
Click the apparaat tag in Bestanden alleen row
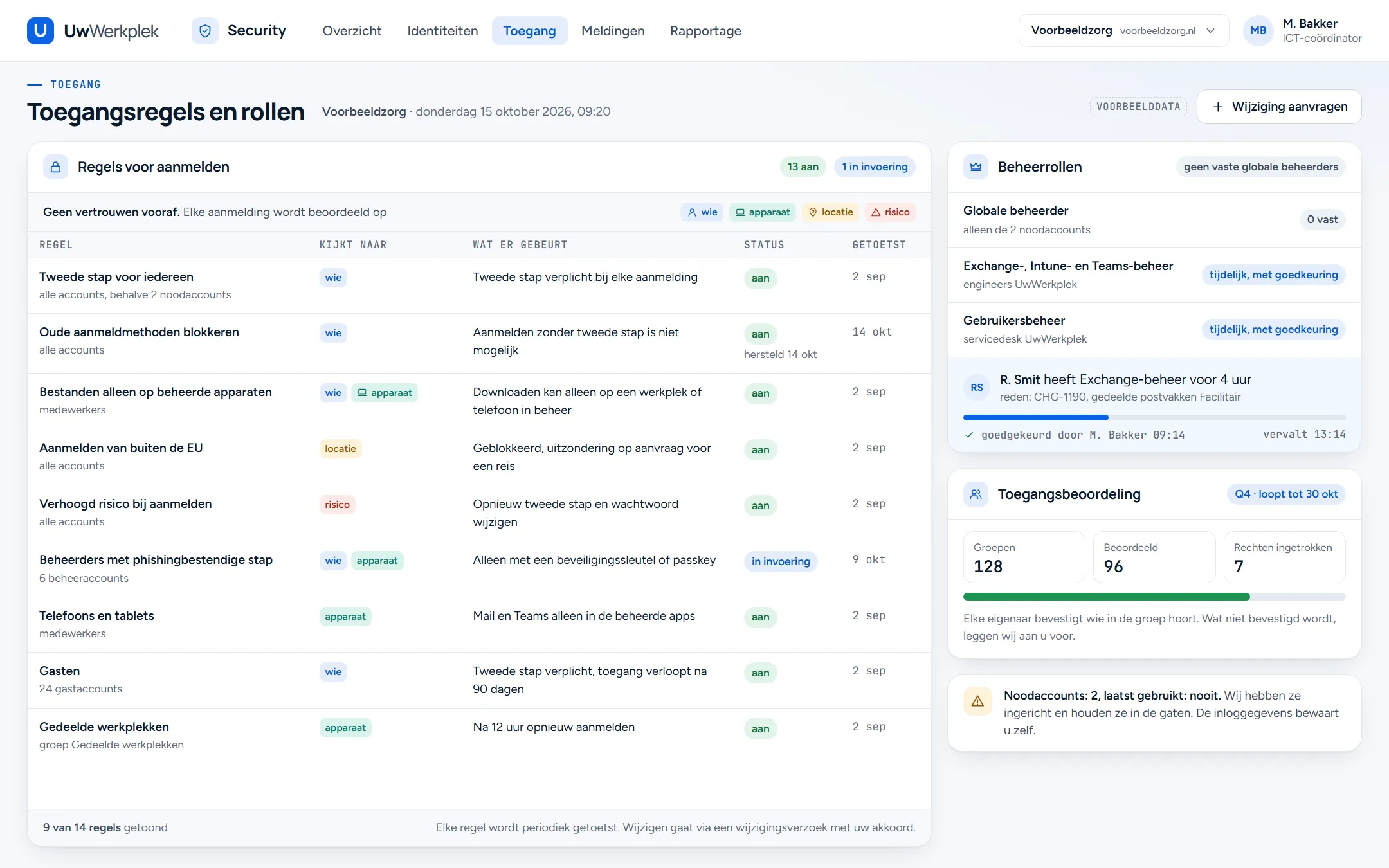click(x=385, y=393)
